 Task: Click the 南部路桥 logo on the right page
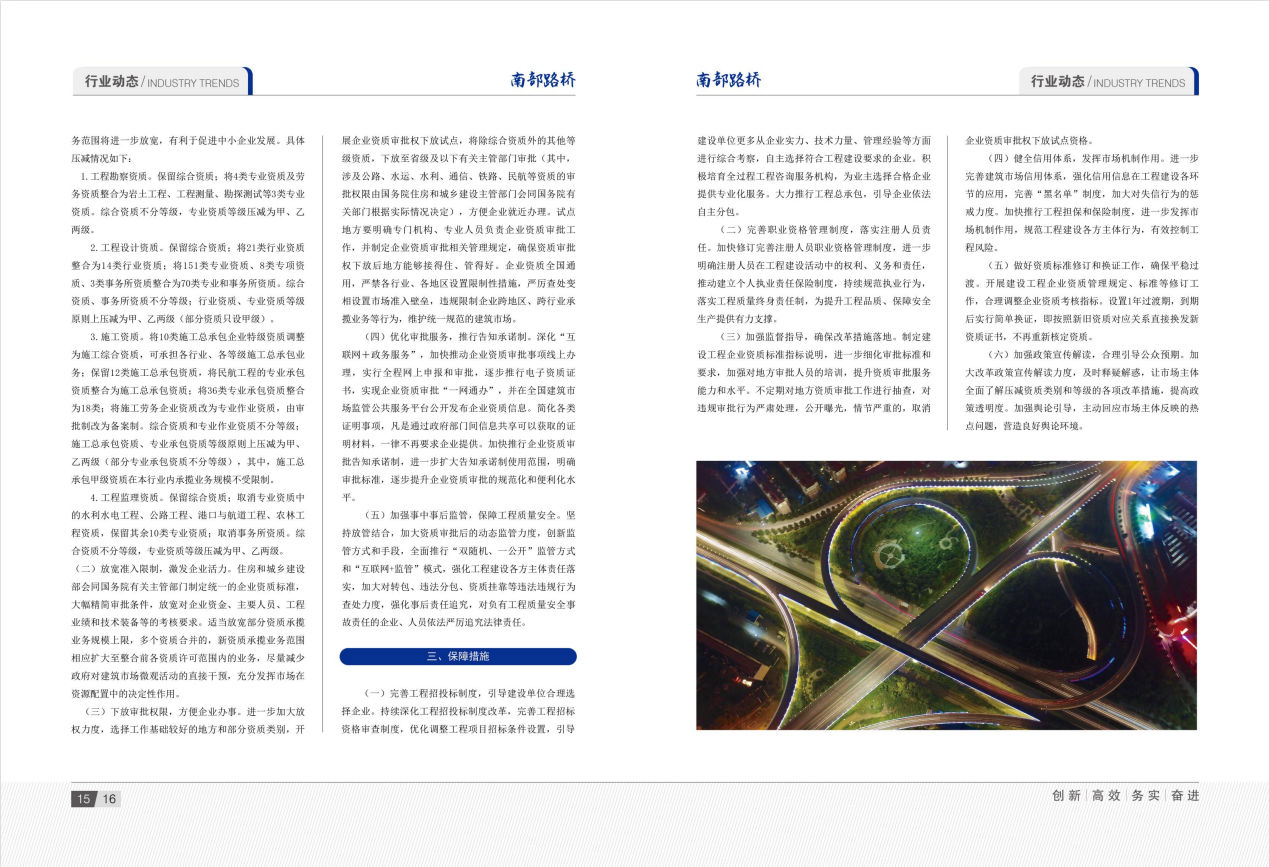point(729,80)
